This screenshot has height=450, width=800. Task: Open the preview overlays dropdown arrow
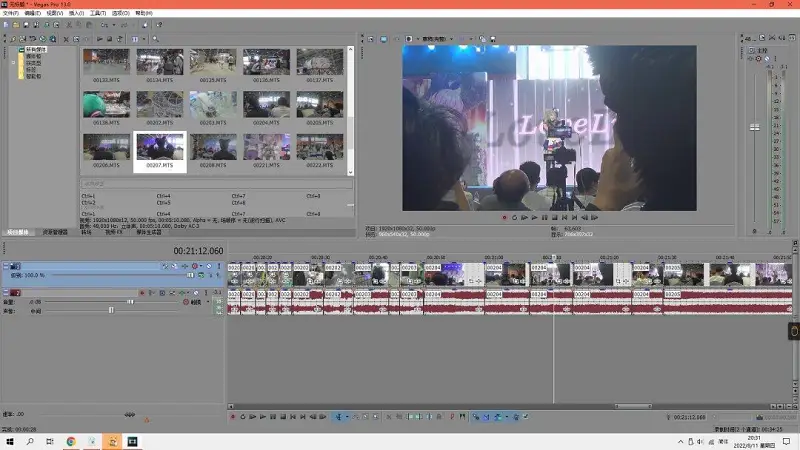point(471,39)
